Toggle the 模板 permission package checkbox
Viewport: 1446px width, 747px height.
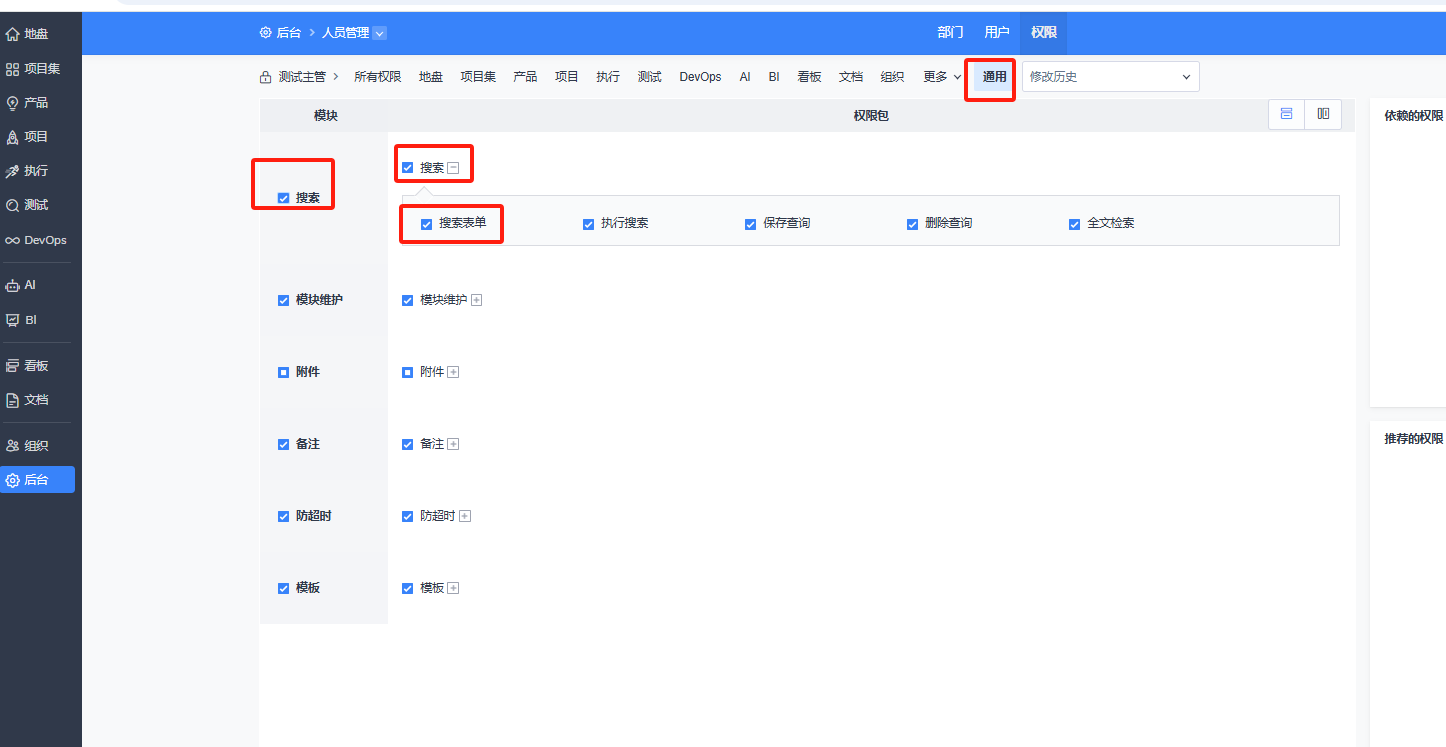tap(407, 588)
